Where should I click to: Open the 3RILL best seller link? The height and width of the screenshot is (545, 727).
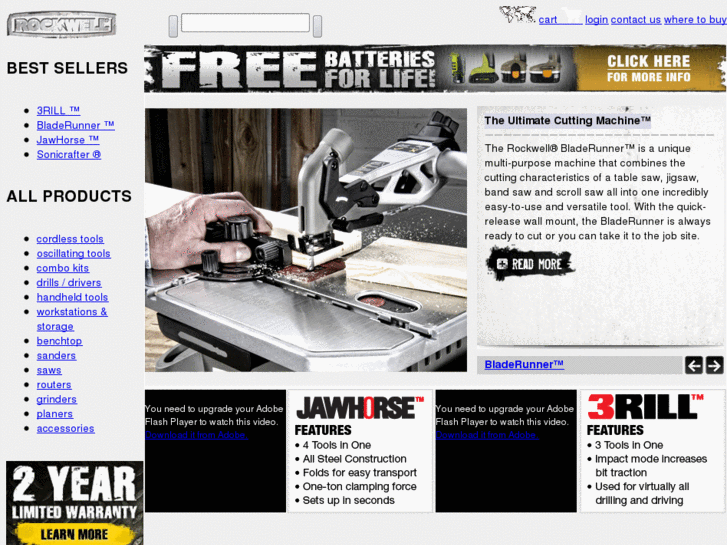coord(58,110)
